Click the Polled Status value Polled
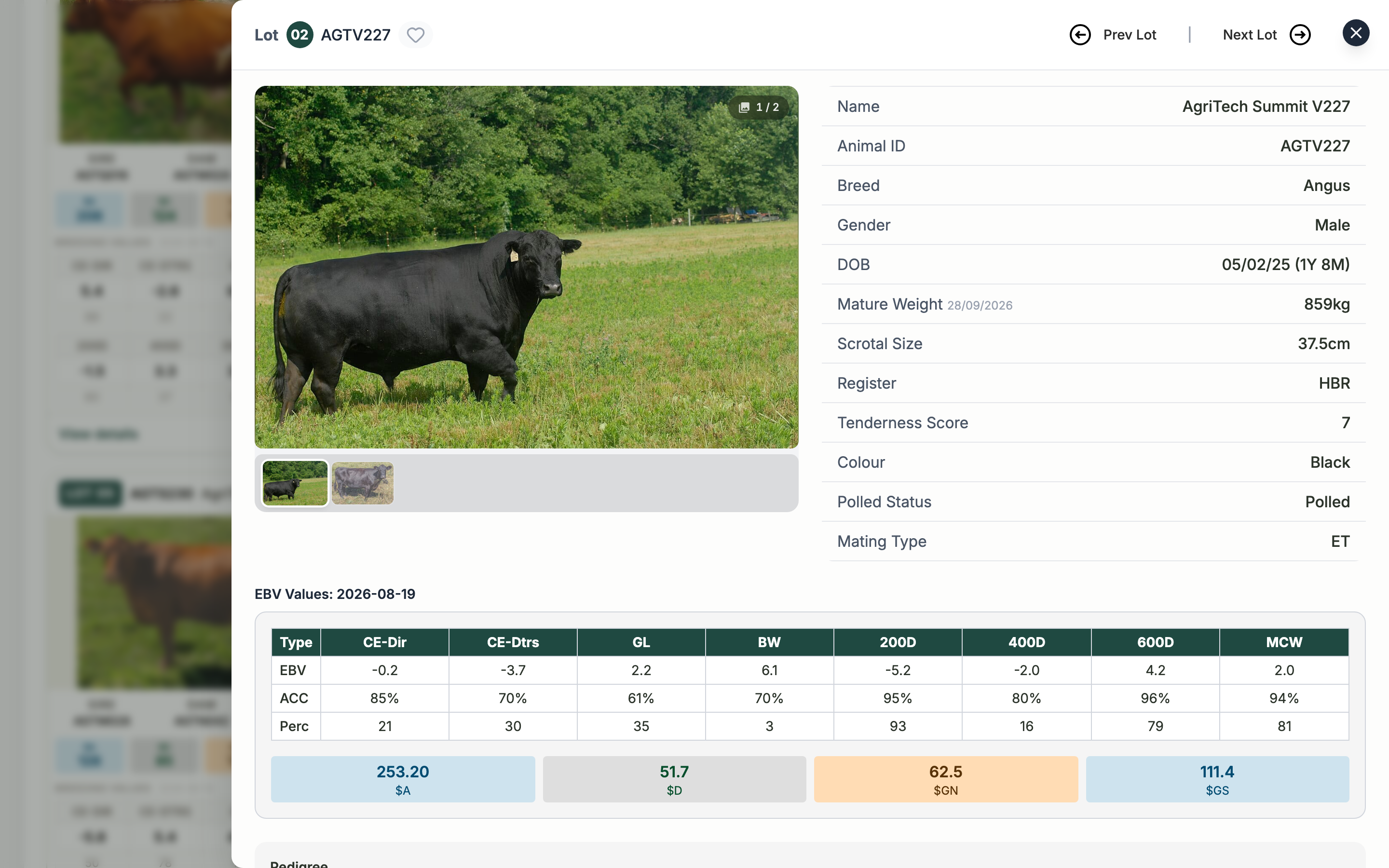The height and width of the screenshot is (868, 1389). coord(1327,502)
